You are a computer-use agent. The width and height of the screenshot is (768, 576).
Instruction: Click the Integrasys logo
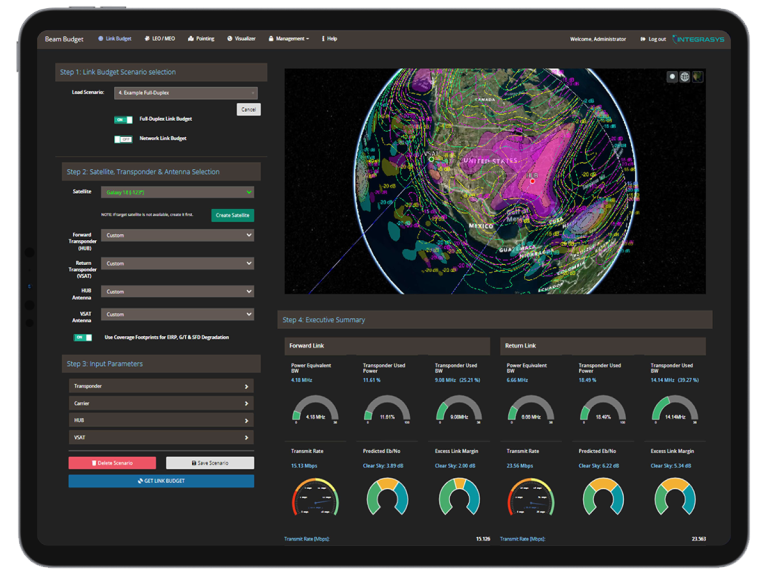click(x=699, y=39)
